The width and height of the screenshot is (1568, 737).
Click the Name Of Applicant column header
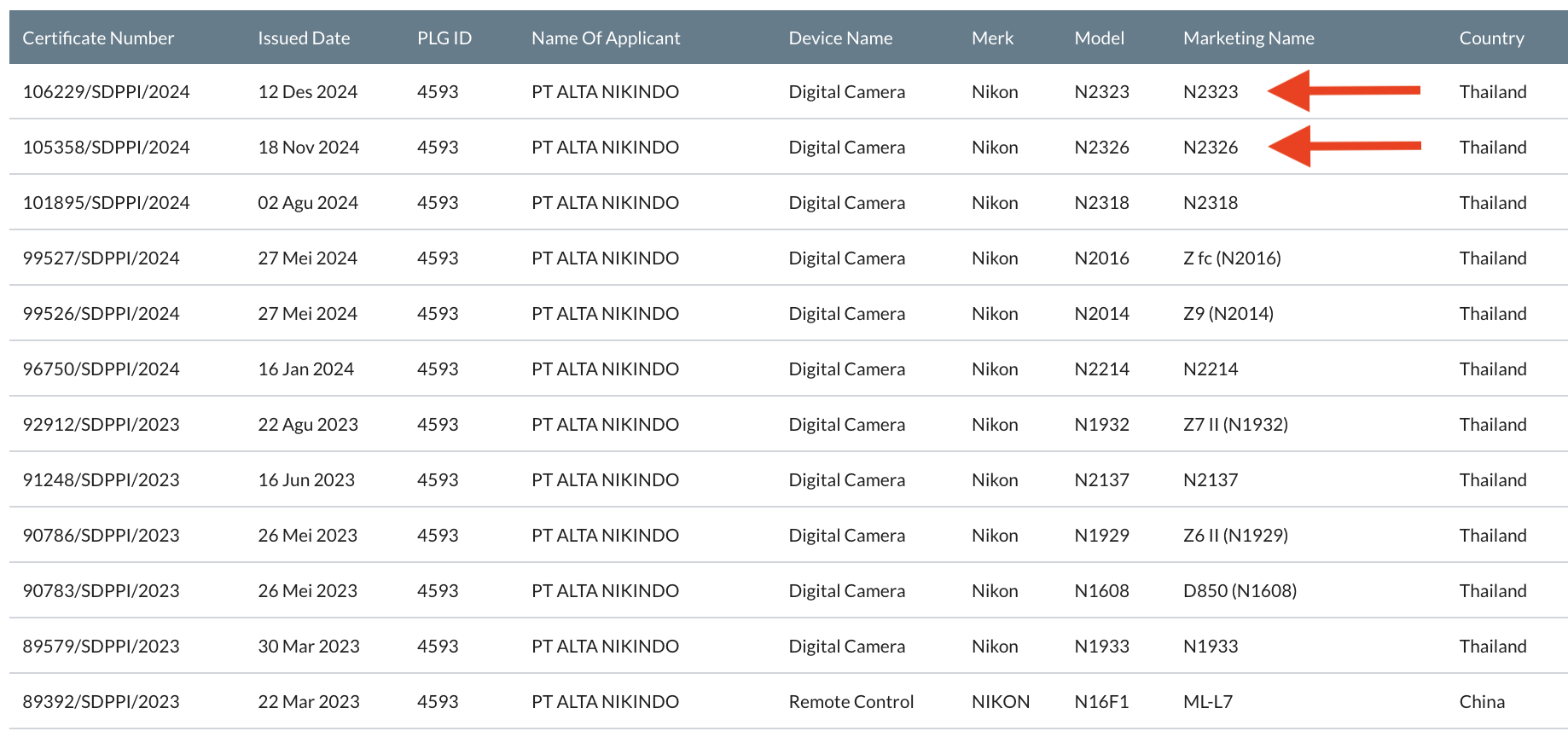pos(606,38)
